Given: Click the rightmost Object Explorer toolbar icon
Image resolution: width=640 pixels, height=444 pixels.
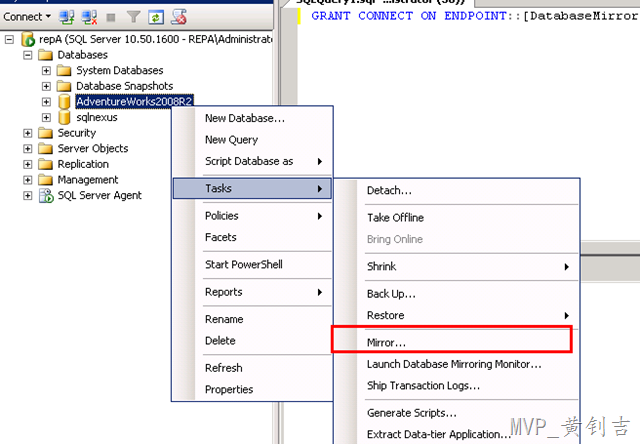Looking at the screenshot, I should [179, 17].
